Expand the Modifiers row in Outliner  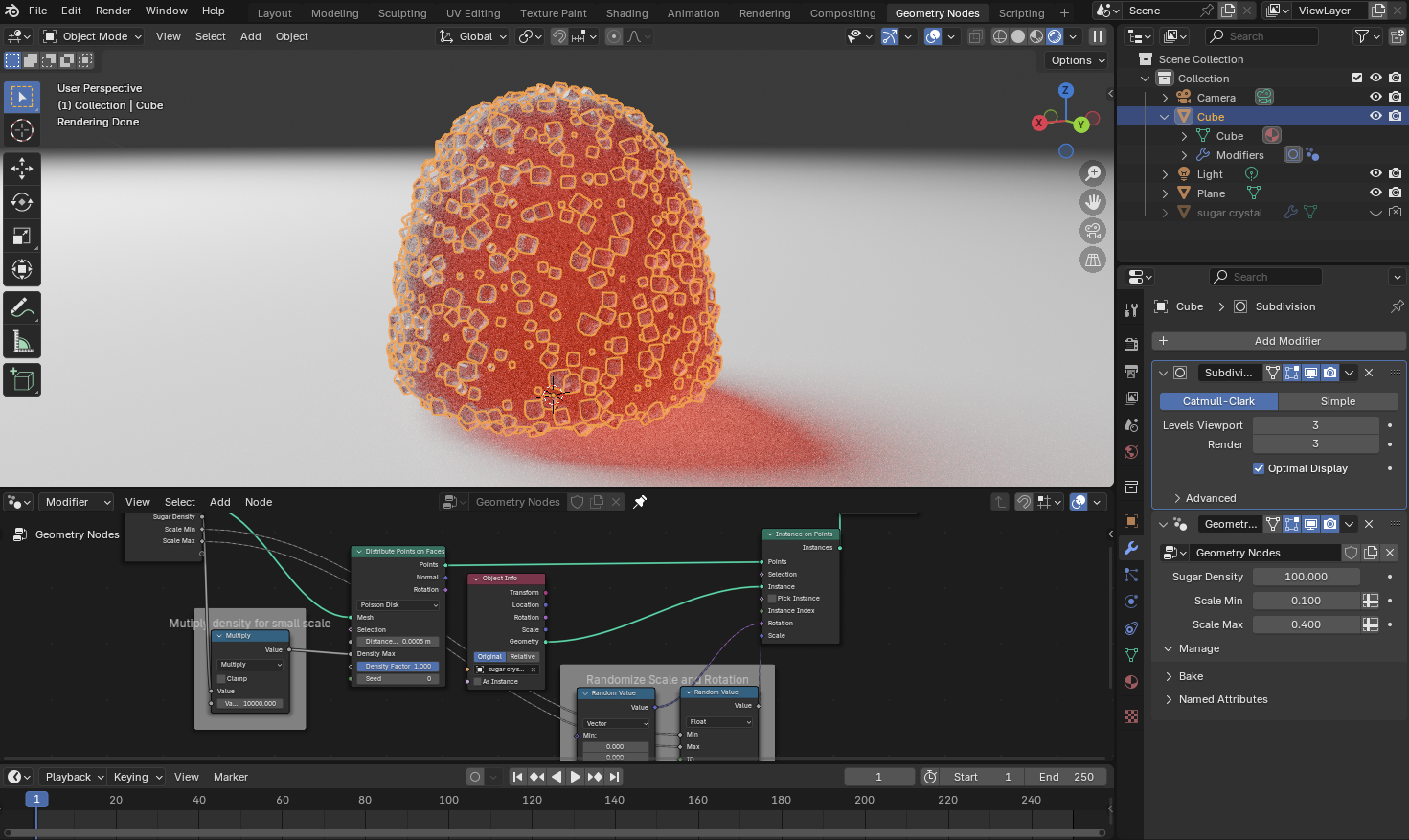click(1184, 155)
